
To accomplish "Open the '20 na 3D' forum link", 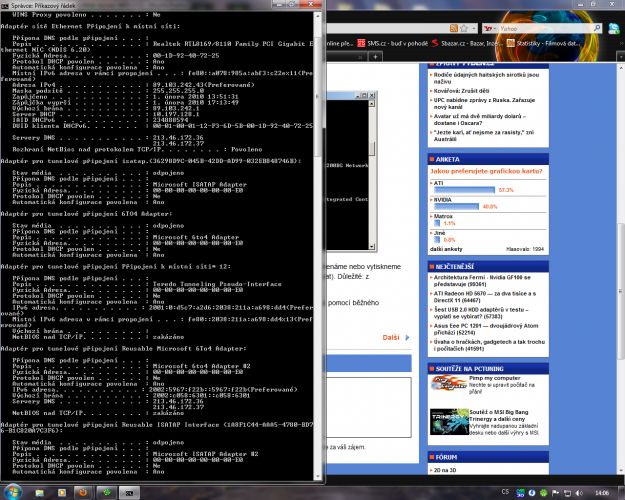I will (445, 470).
